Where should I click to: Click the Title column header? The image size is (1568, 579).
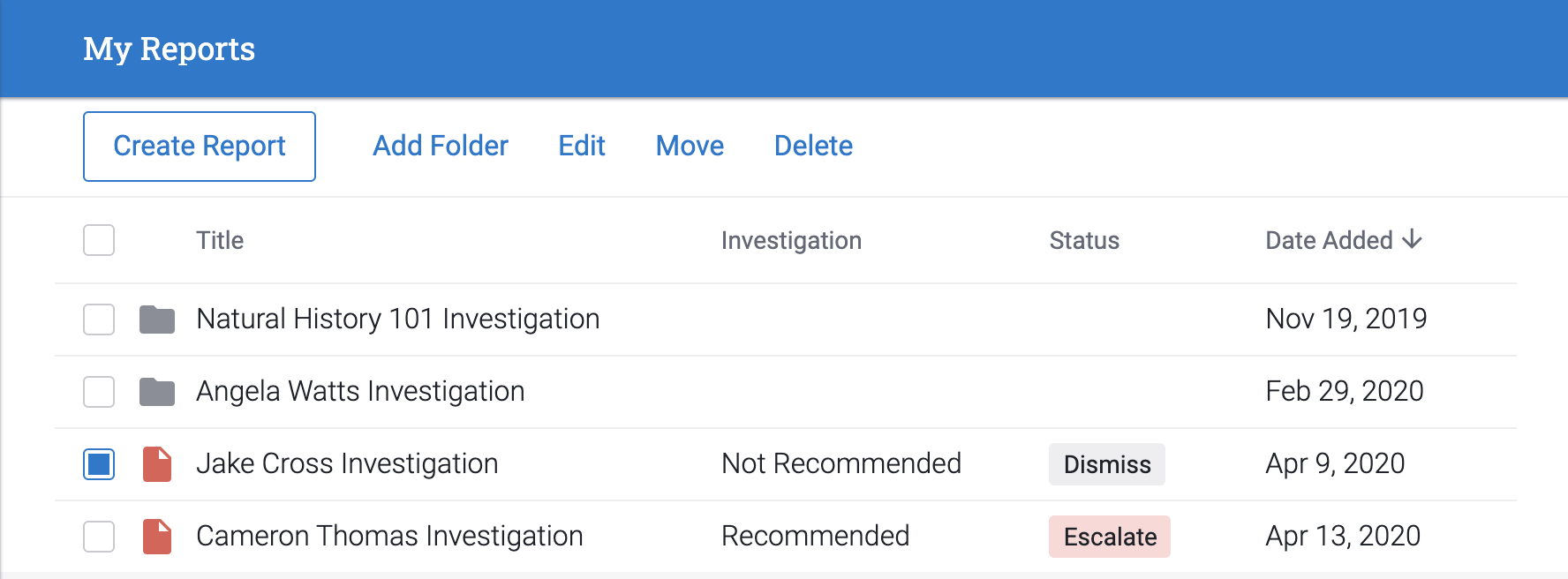(220, 240)
